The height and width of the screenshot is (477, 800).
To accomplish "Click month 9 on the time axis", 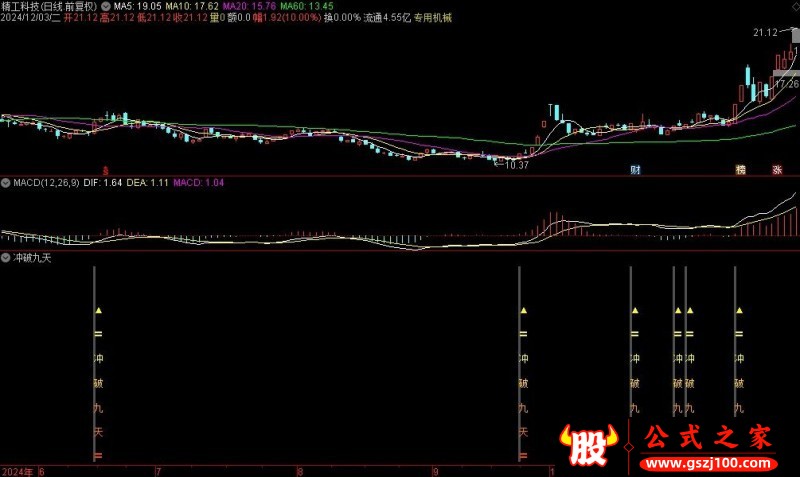I will pyautogui.click(x=435, y=472).
